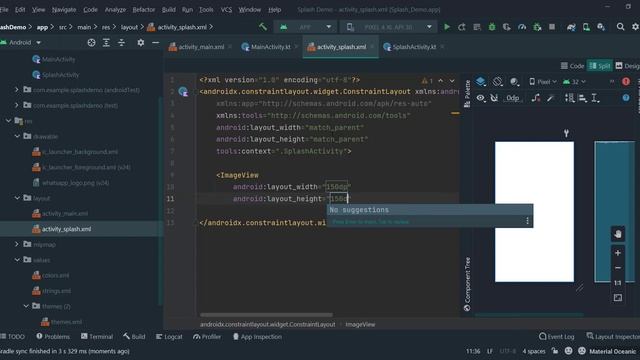Select activity_splash.xml in project tree
640x360 pixels.
click(66, 229)
